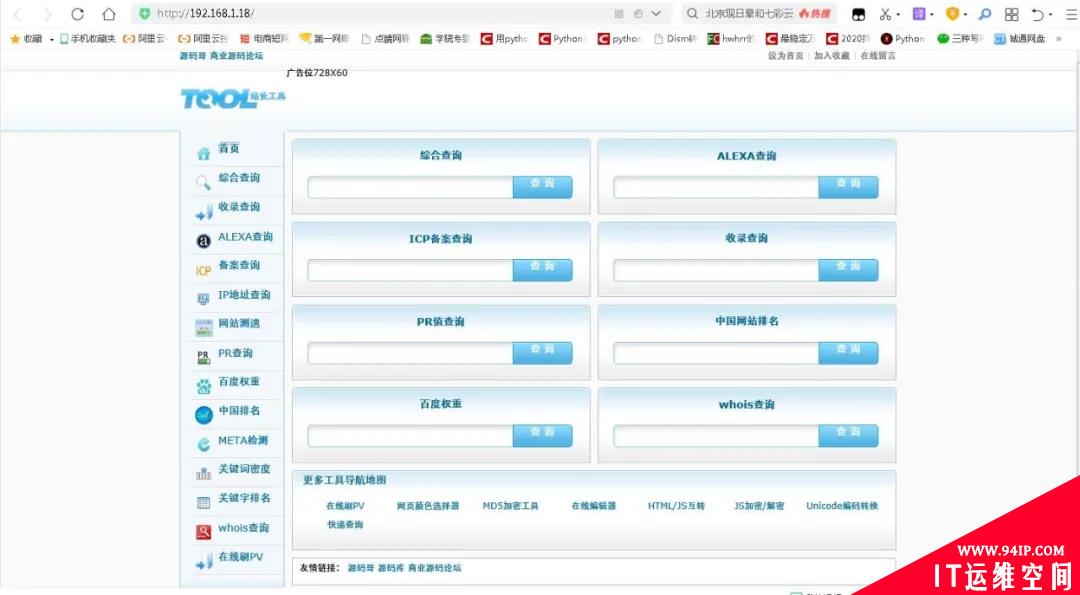Click the 关键词密度 chart icon in sidebar
Image resolution: width=1080 pixels, height=595 pixels.
203,474
